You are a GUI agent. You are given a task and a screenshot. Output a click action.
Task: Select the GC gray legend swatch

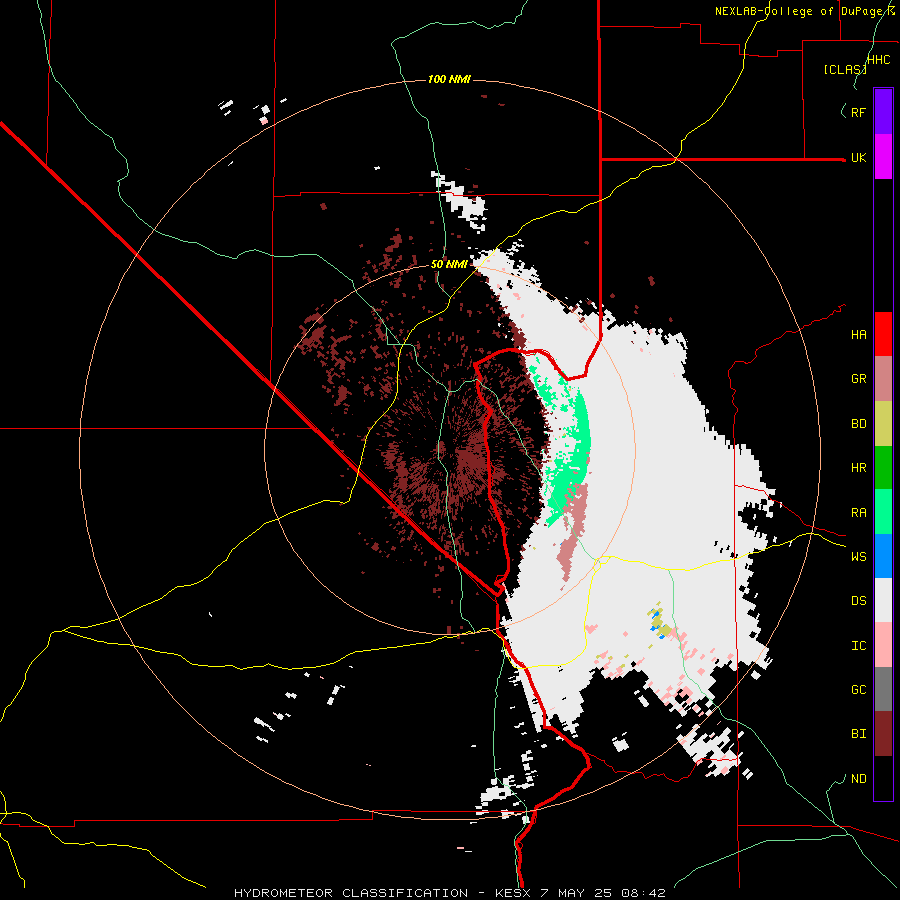883,689
